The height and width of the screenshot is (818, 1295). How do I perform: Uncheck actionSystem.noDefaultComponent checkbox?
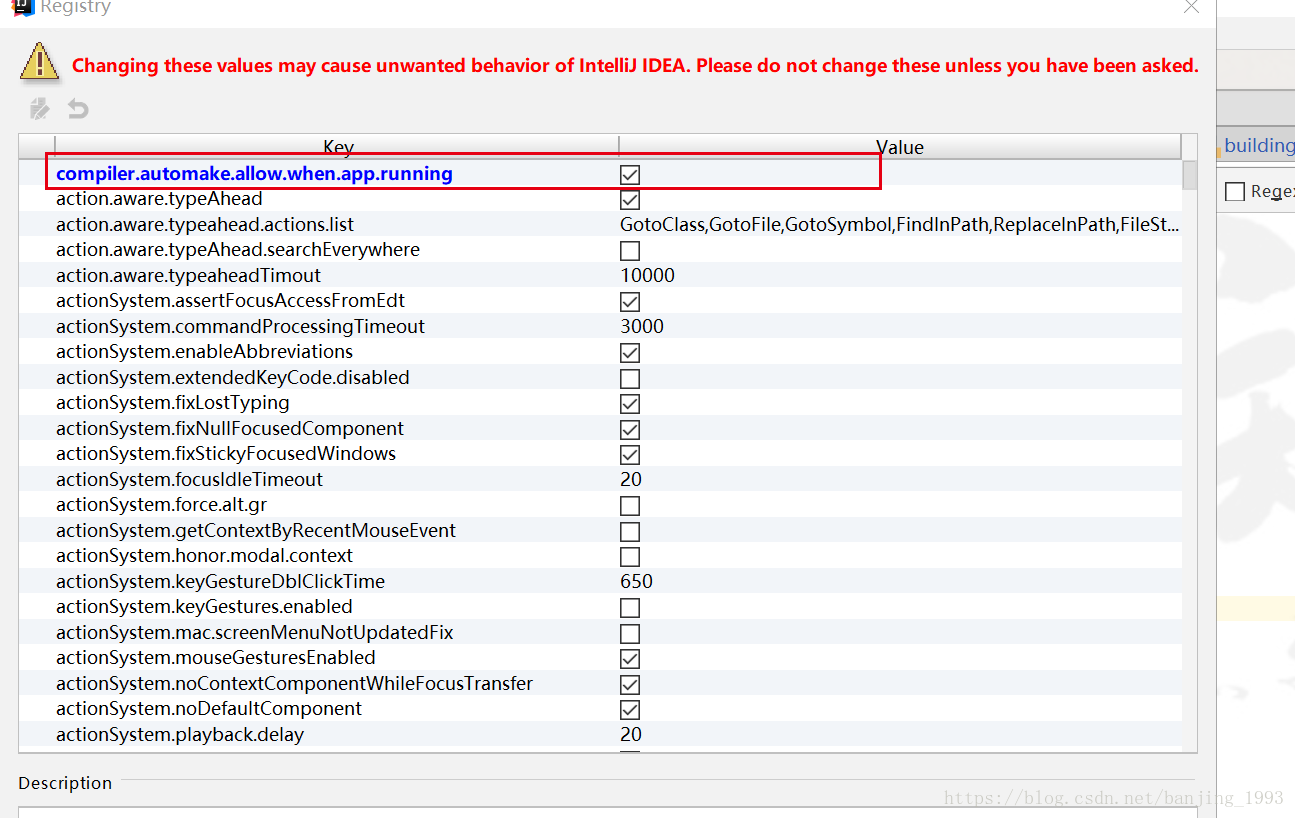[630, 710]
